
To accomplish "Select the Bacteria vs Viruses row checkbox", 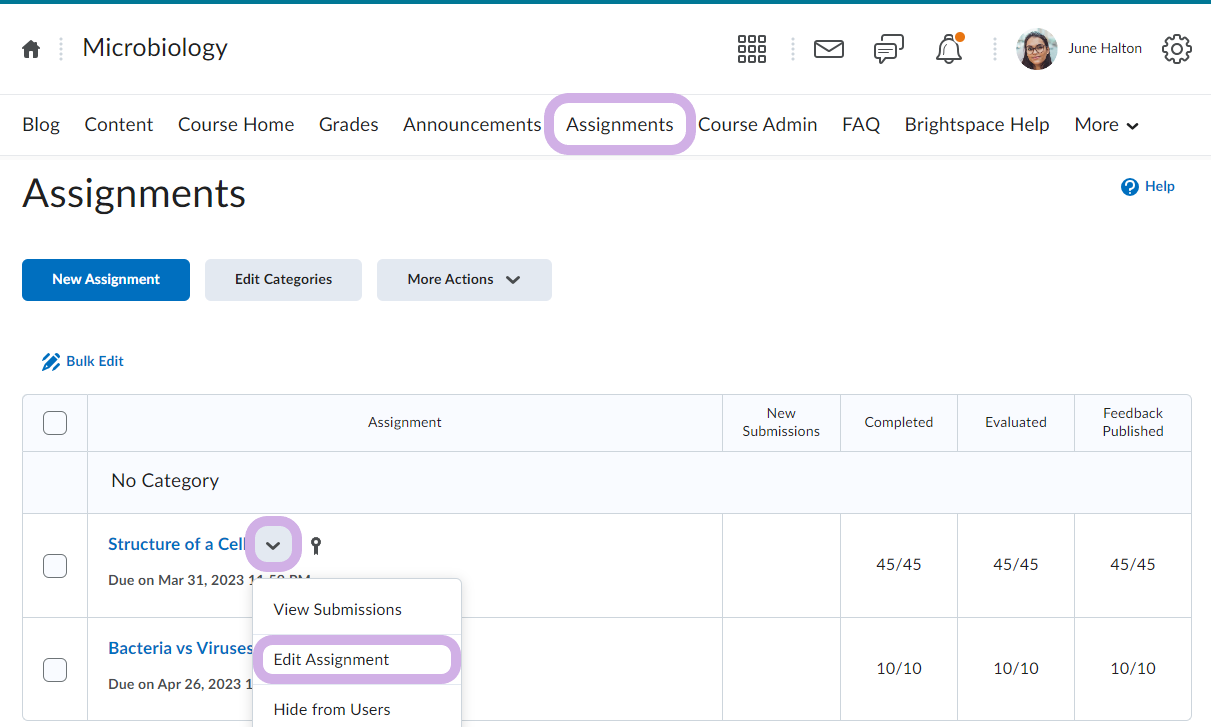I will [x=55, y=670].
